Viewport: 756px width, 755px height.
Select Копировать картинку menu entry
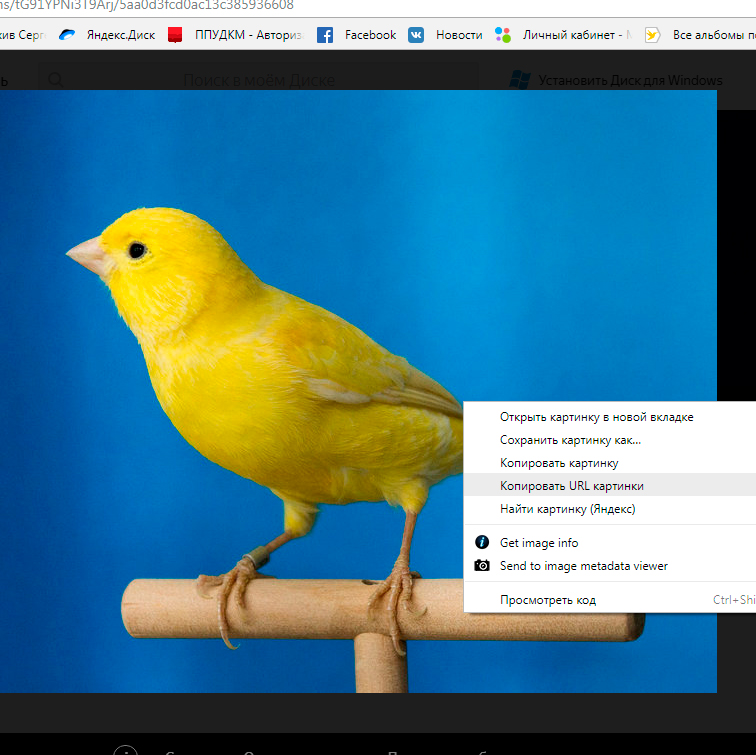[x=559, y=463]
